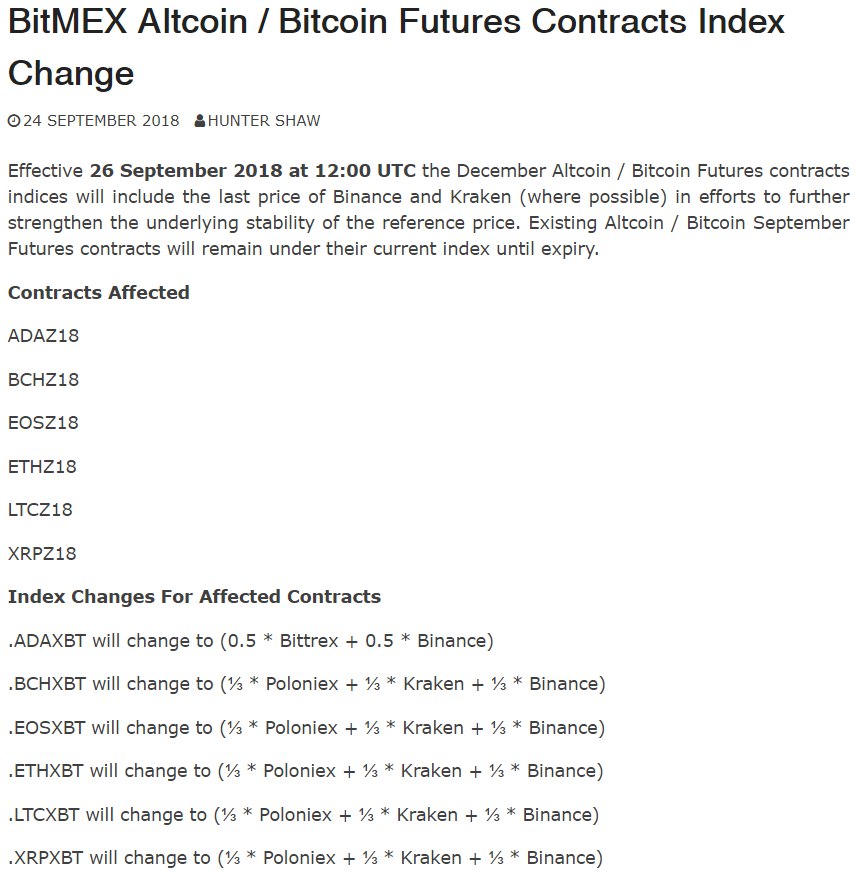Click the .ETHXBT index change line
859x877 pixels.
point(305,771)
